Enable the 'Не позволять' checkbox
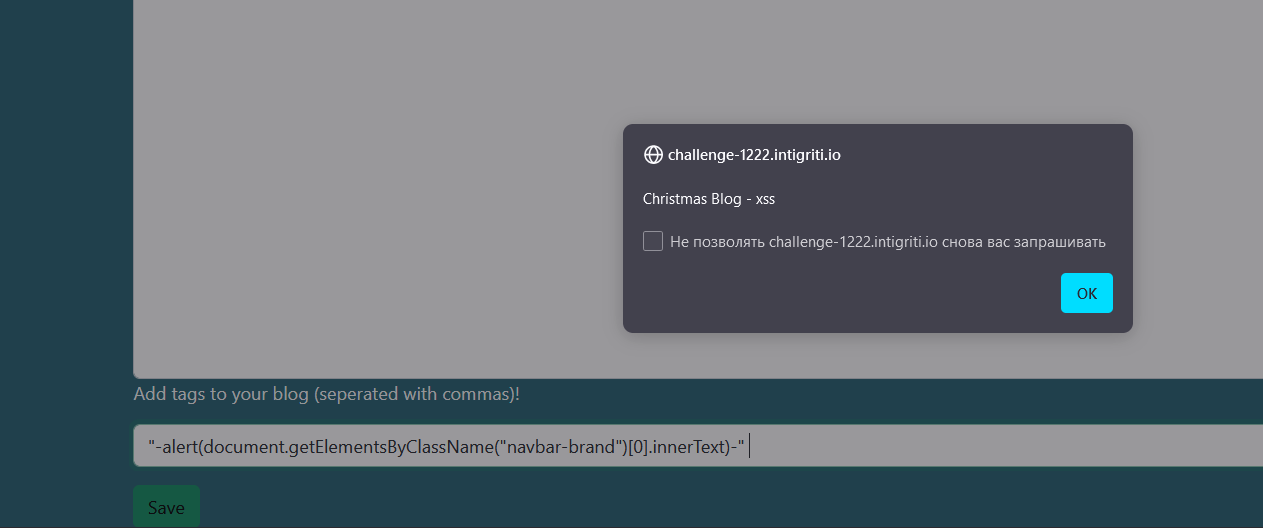 pos(653,241)
